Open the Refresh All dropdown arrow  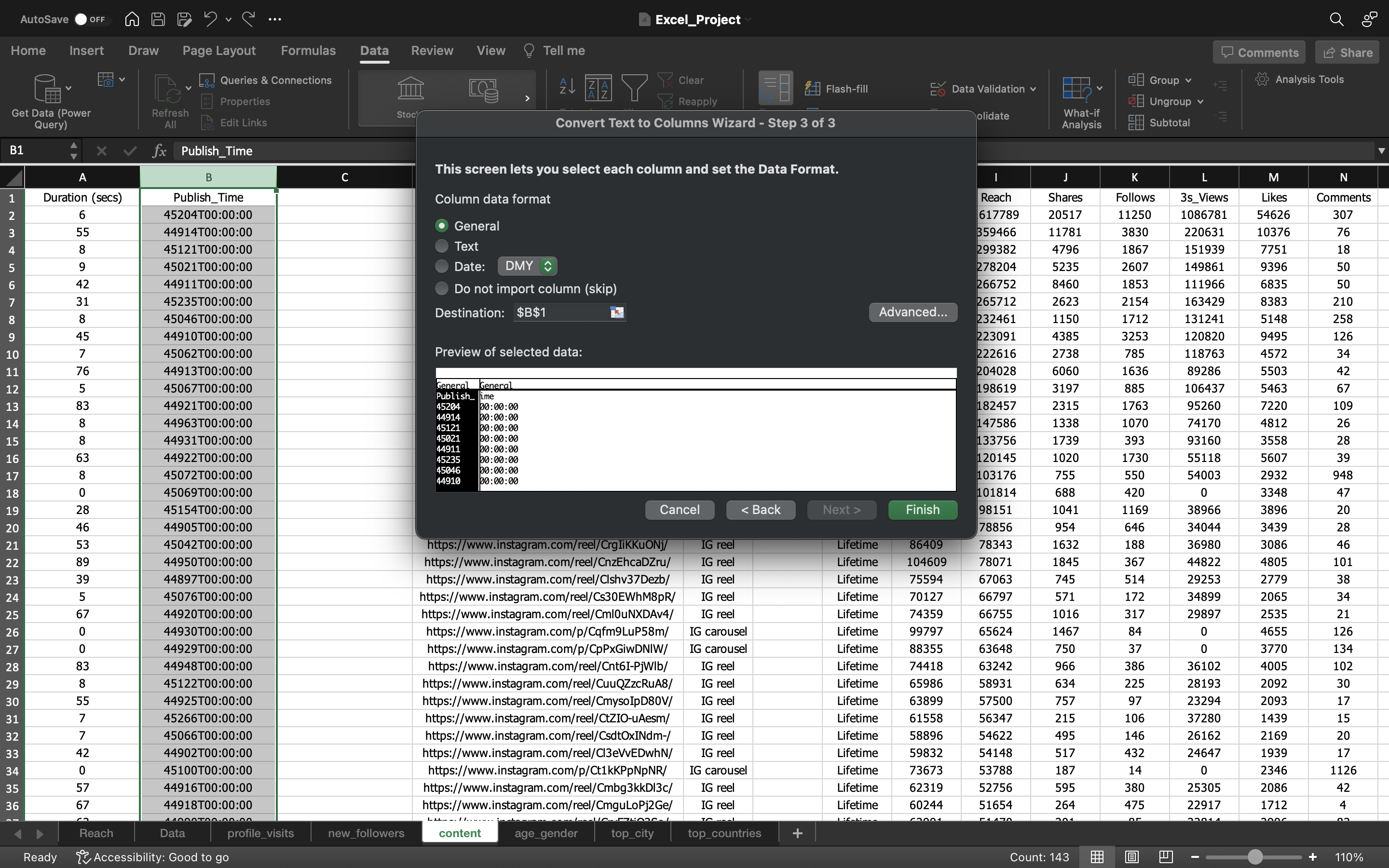point(188,88)
